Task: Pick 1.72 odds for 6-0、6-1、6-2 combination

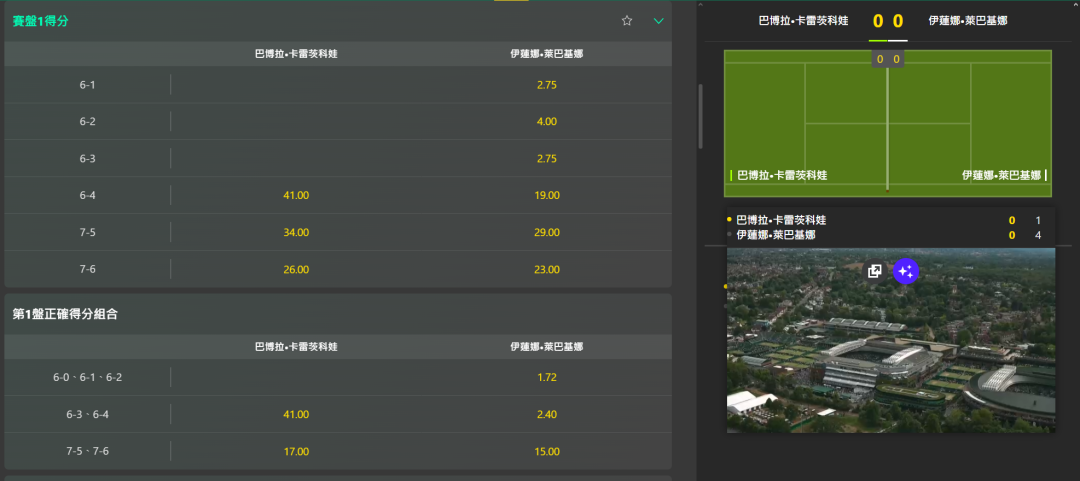Action: [546, 377]
